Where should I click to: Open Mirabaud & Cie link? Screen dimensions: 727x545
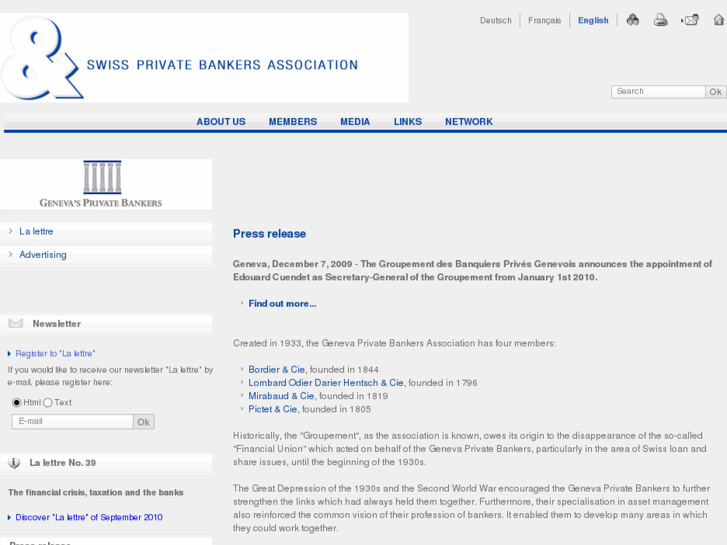[x=281, y=396]
